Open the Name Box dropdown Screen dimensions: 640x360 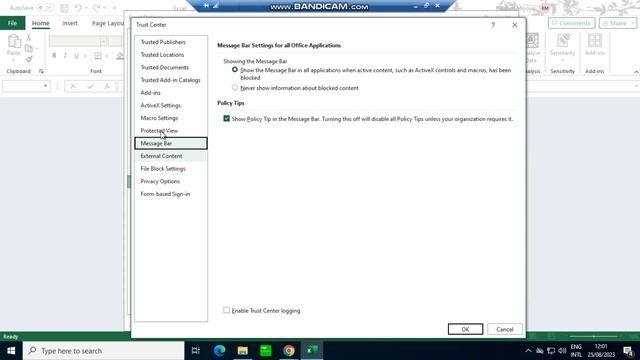tap(45, 86)
